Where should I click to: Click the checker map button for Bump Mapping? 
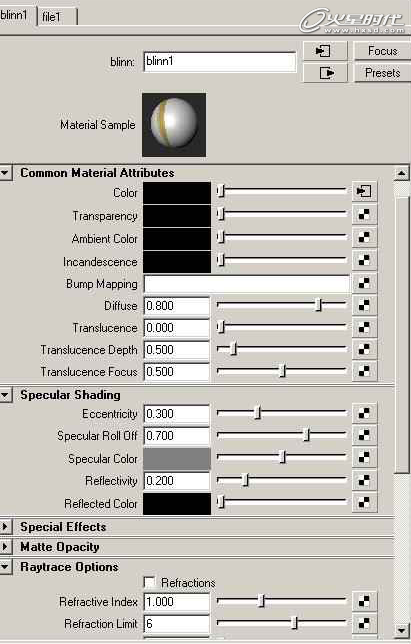point(364,283)
